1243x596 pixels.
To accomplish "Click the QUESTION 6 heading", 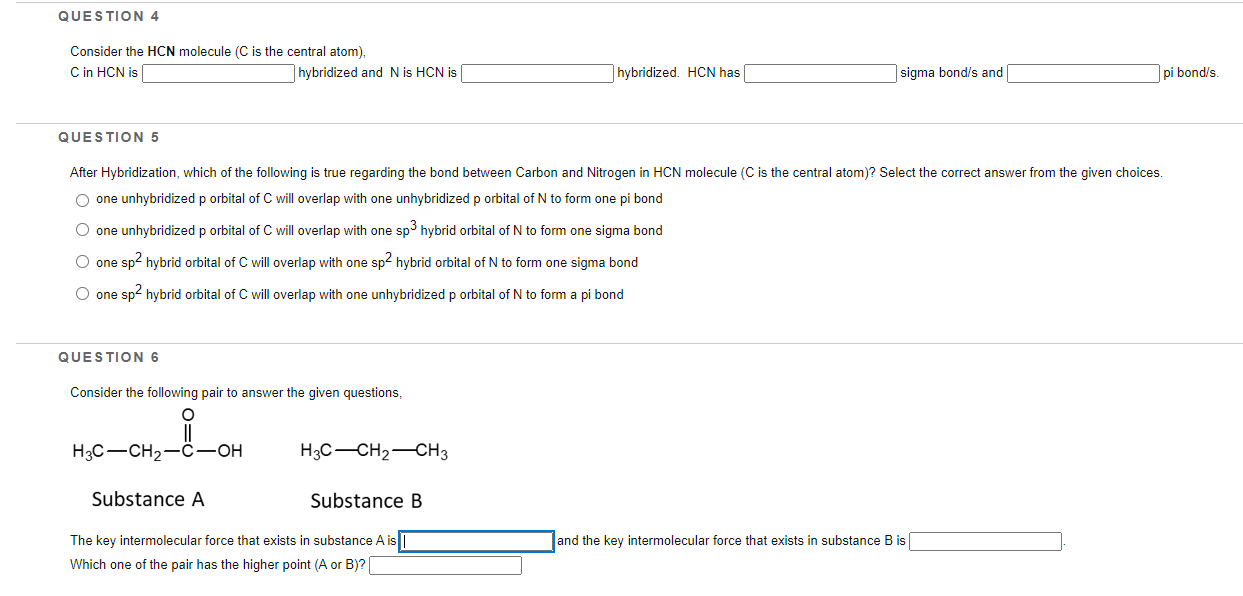I will coord(109,357).
